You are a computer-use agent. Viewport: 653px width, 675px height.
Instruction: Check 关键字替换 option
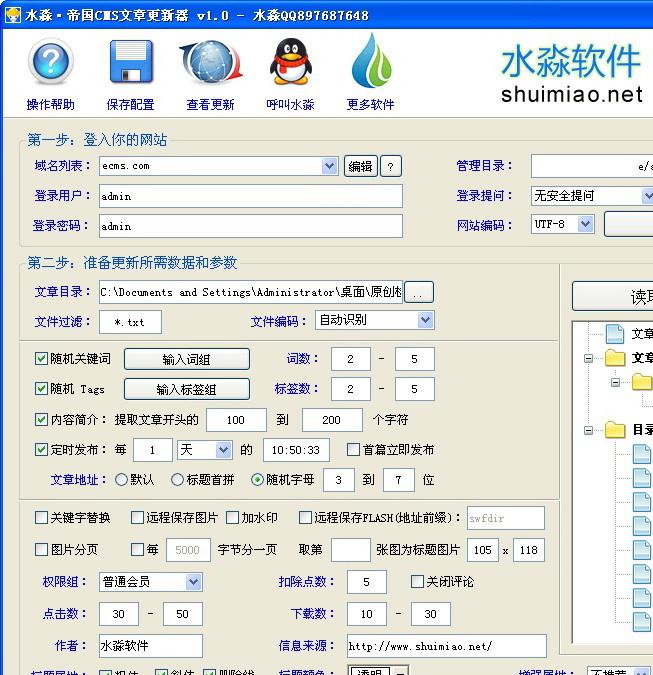(41, 517)
